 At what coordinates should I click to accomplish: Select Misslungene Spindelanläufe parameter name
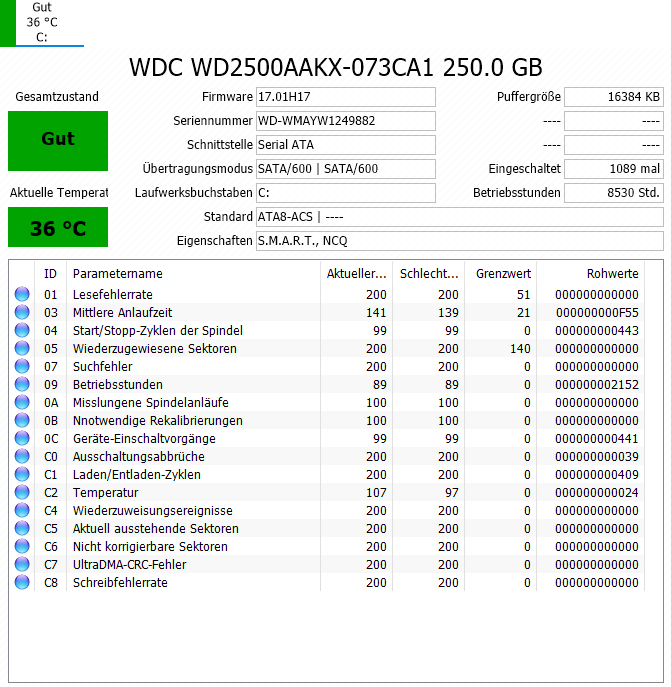click(151, 402)
